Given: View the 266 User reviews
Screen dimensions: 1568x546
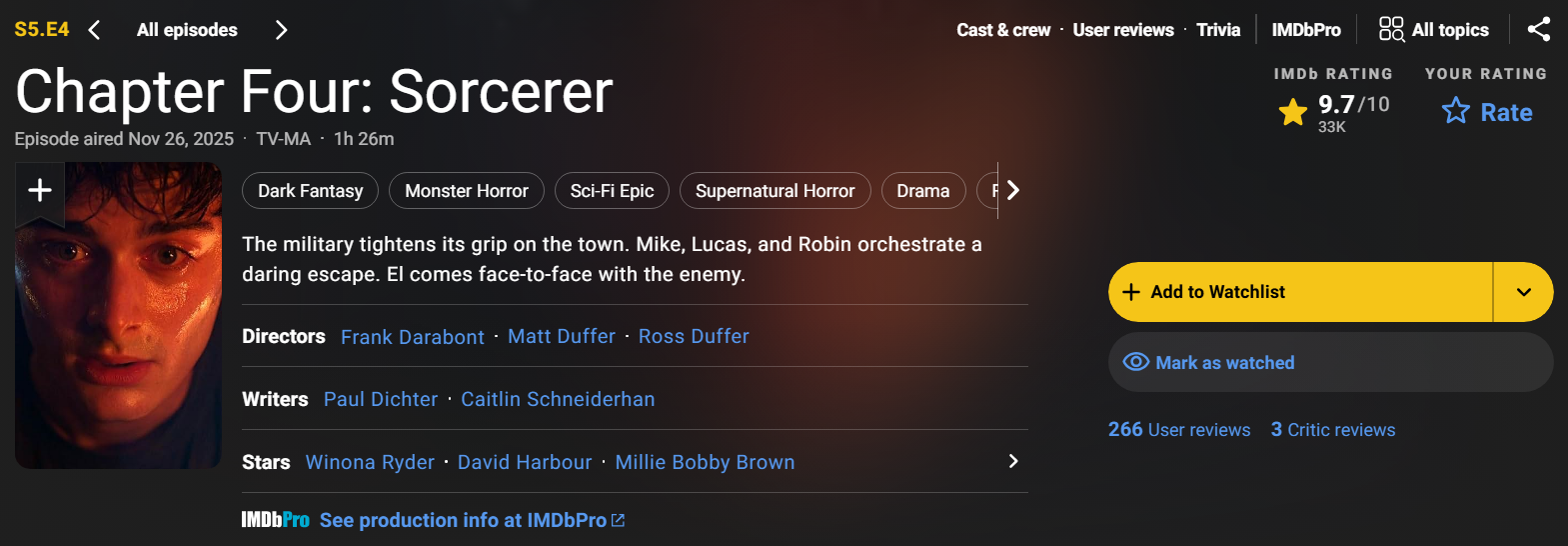Looking at the screenshot, I should (1178, 429).
